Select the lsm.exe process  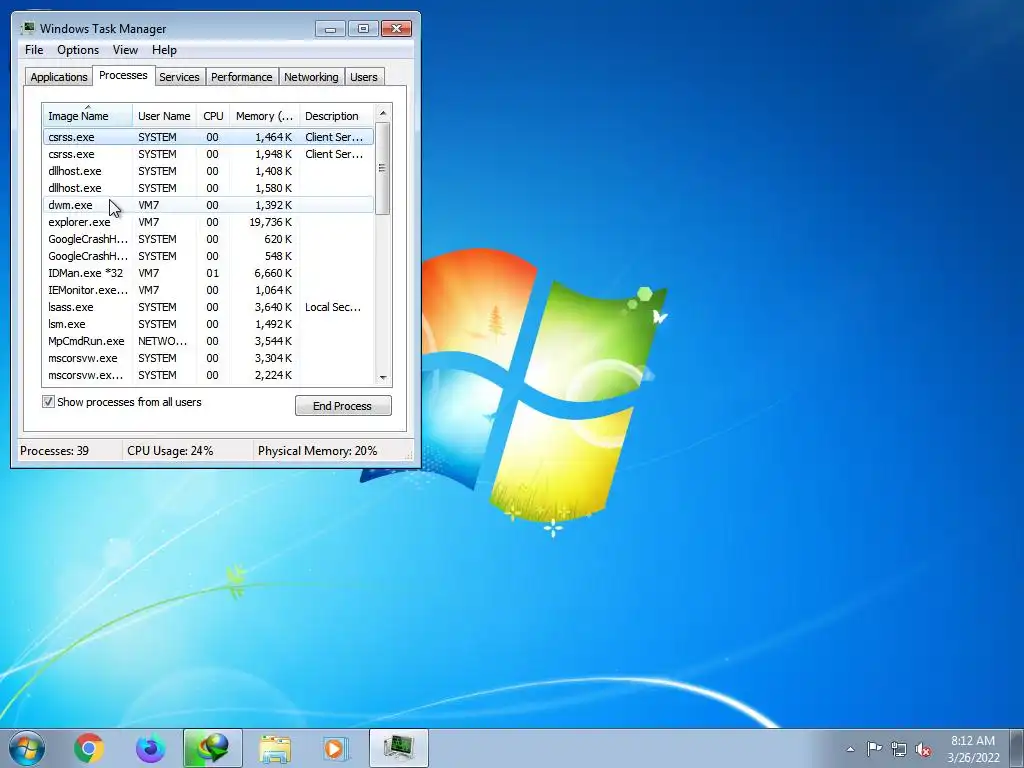pos(208,324)
